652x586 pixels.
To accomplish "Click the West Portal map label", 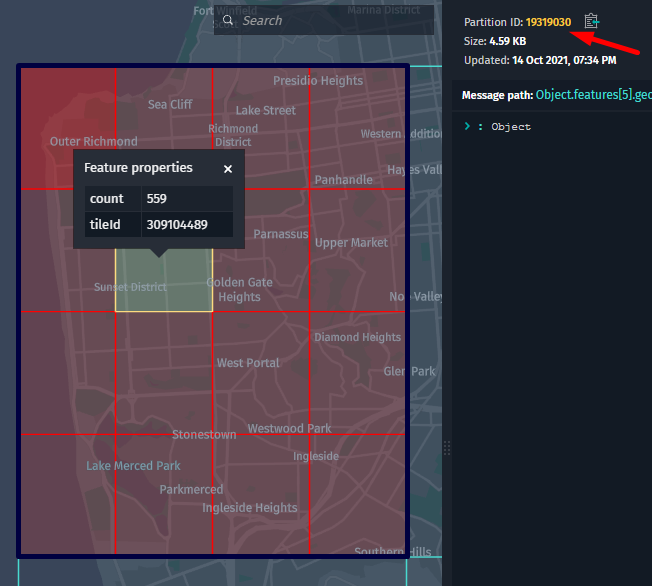I will (248, 363).
